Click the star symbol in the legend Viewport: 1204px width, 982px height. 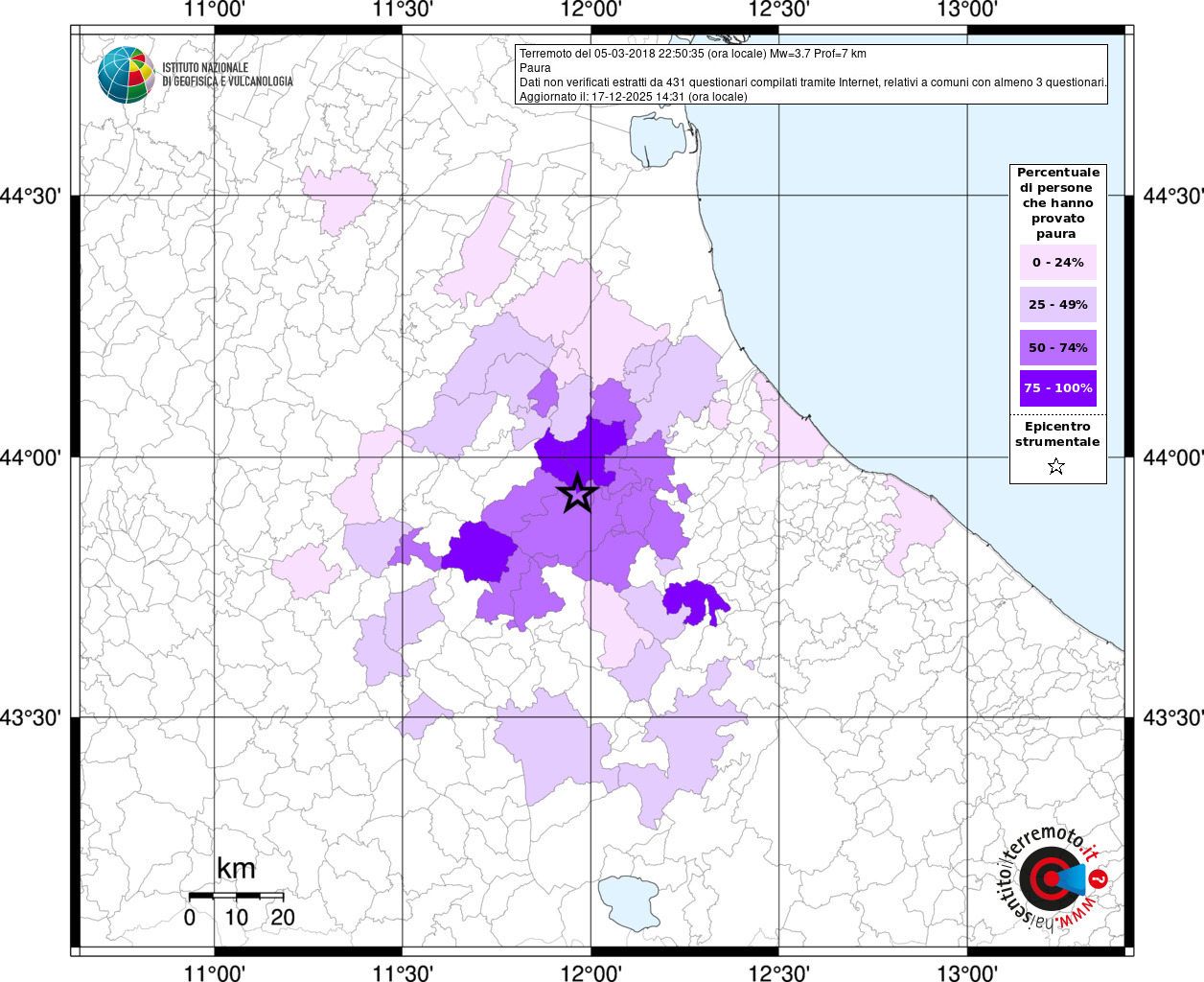(x=1056, y=467)
